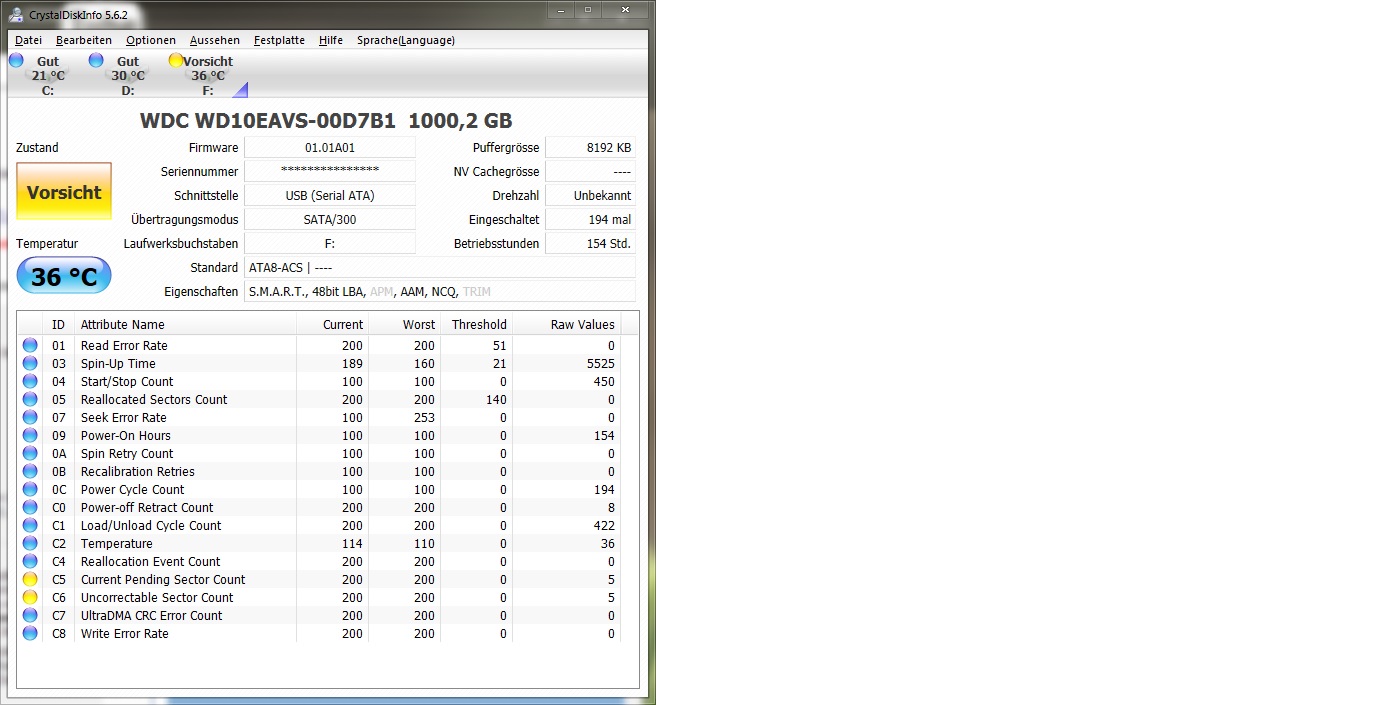The image size is (1392, 705).
Task: Select the Uncorrectable Sector Count attribute name
Action: point(157,598)
